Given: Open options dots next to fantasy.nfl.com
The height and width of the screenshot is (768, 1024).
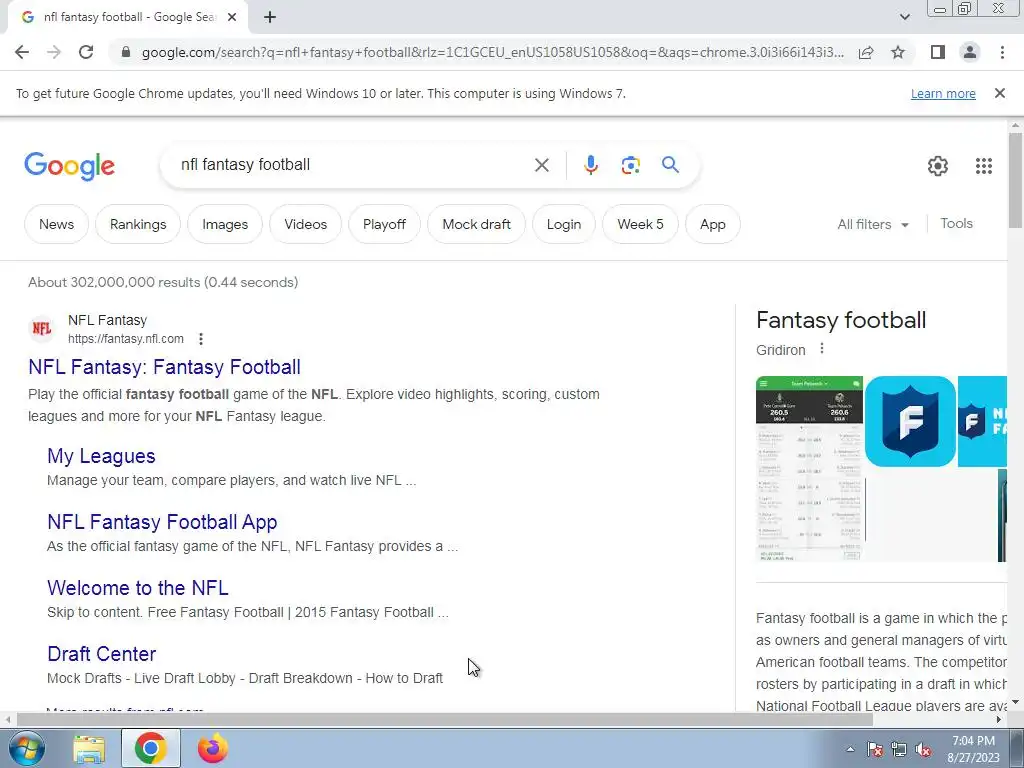Looking at the screenshot, I should [x=201, y=339].
